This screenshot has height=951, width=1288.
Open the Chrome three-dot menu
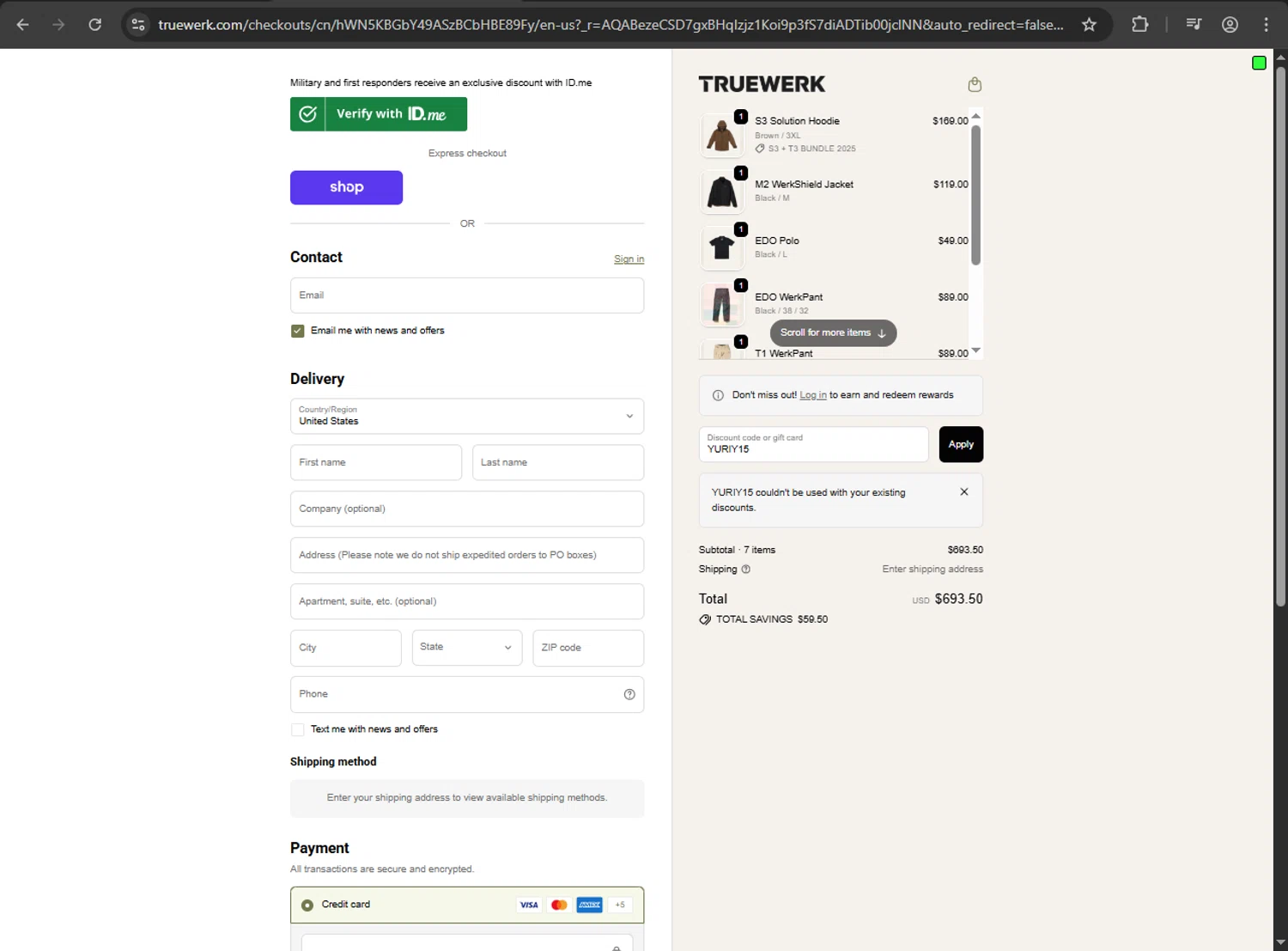[1266, 25]
